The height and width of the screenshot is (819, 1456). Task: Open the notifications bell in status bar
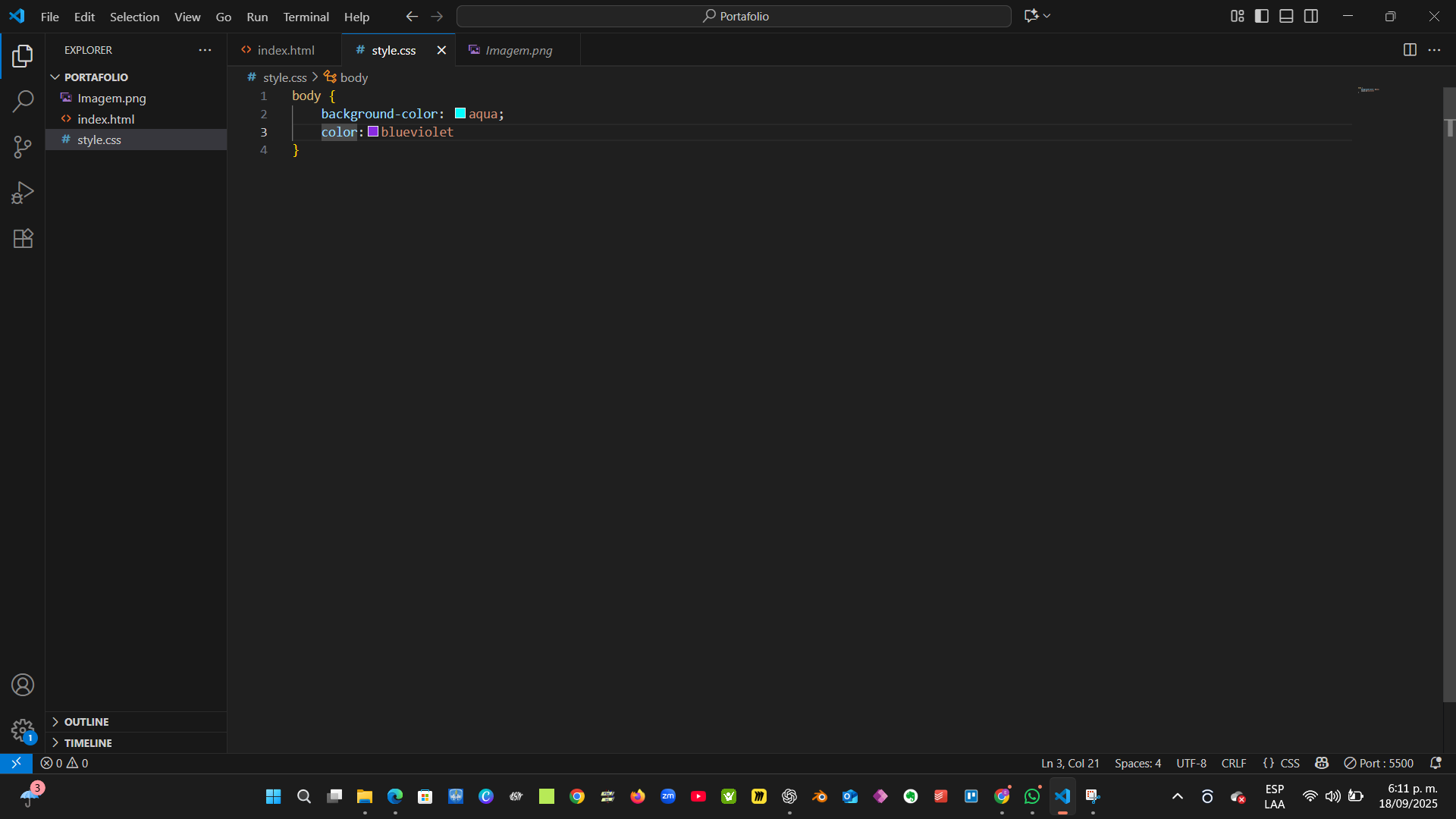[x=1435, y=763]
